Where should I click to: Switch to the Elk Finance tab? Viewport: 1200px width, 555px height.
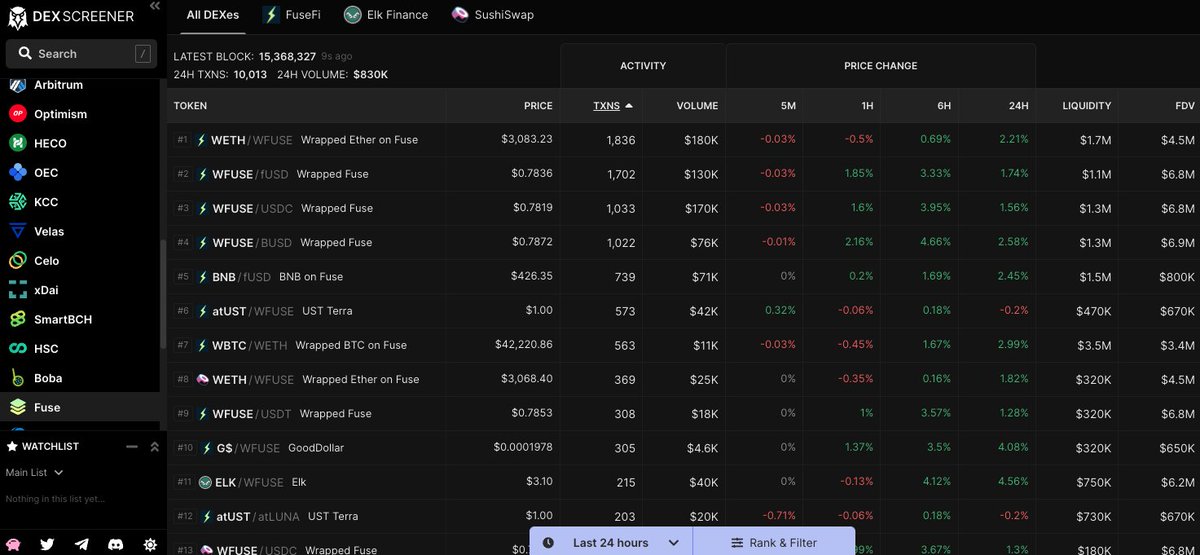click(385, 15)
